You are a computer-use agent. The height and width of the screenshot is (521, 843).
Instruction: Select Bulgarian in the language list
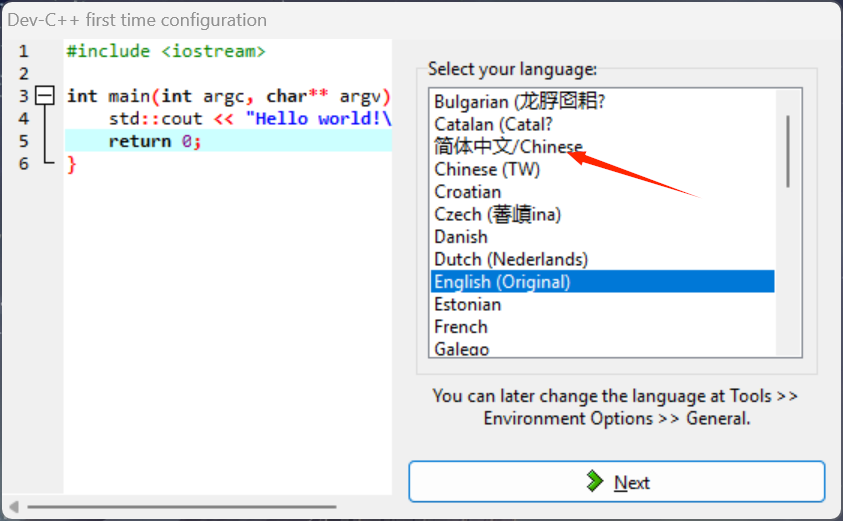(x=602, y=102)
